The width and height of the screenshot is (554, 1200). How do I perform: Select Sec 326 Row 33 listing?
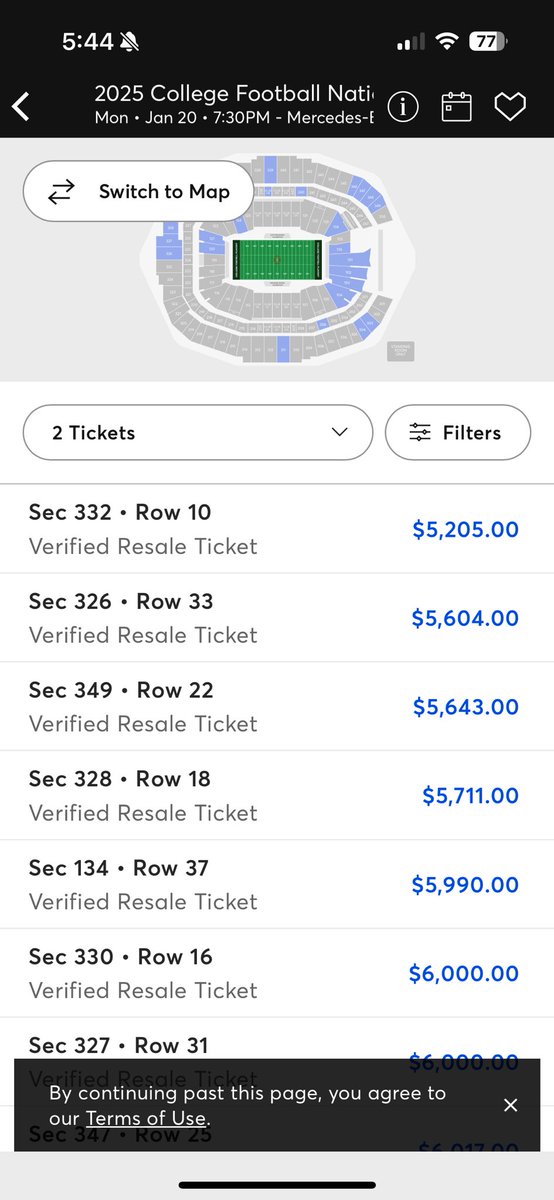coord(277,618)
